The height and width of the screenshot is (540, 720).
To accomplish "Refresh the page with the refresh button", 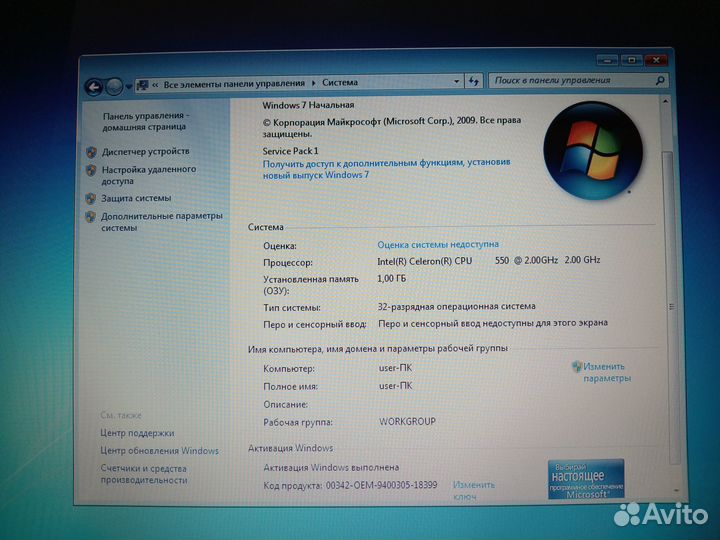I will (x=473, y=81).
